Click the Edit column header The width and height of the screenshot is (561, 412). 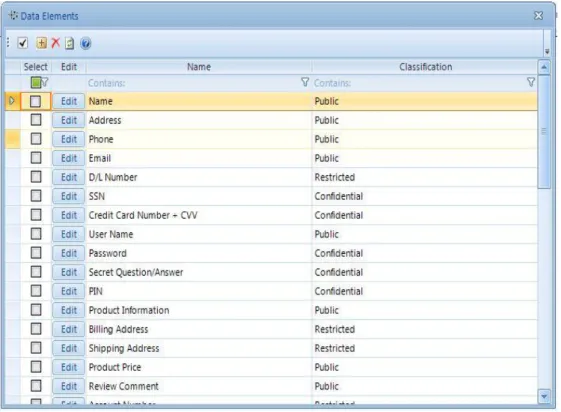[69, 67]
